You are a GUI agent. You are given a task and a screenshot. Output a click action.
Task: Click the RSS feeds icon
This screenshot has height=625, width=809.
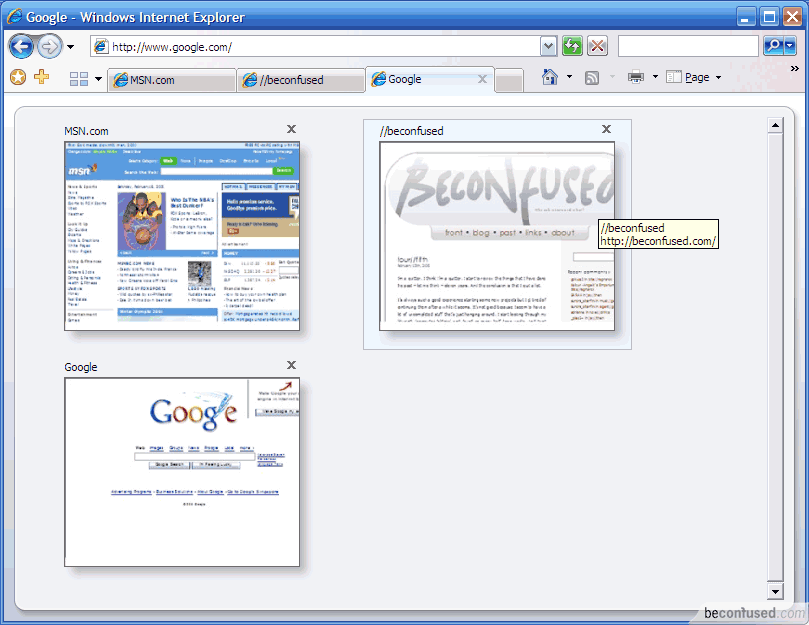tap(592, 77)
